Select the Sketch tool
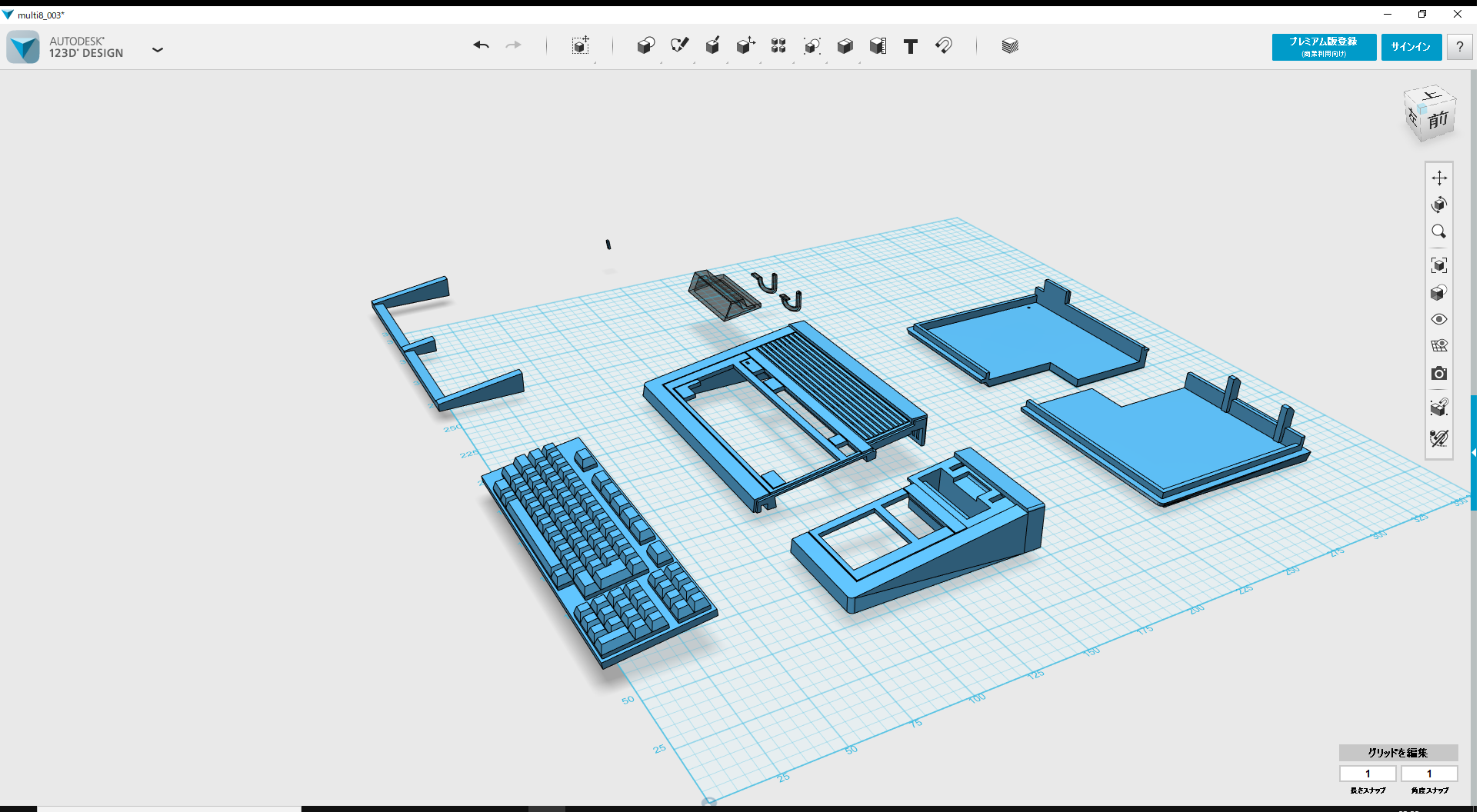Screen dimensions: 1483x812 click(680, 46)
